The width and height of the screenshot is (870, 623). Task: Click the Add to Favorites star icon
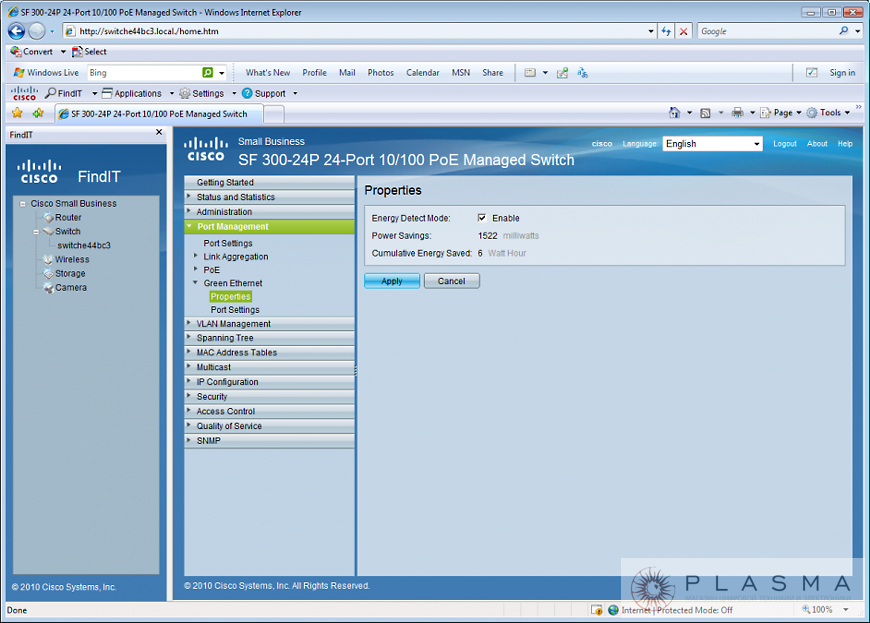[38, 113]
